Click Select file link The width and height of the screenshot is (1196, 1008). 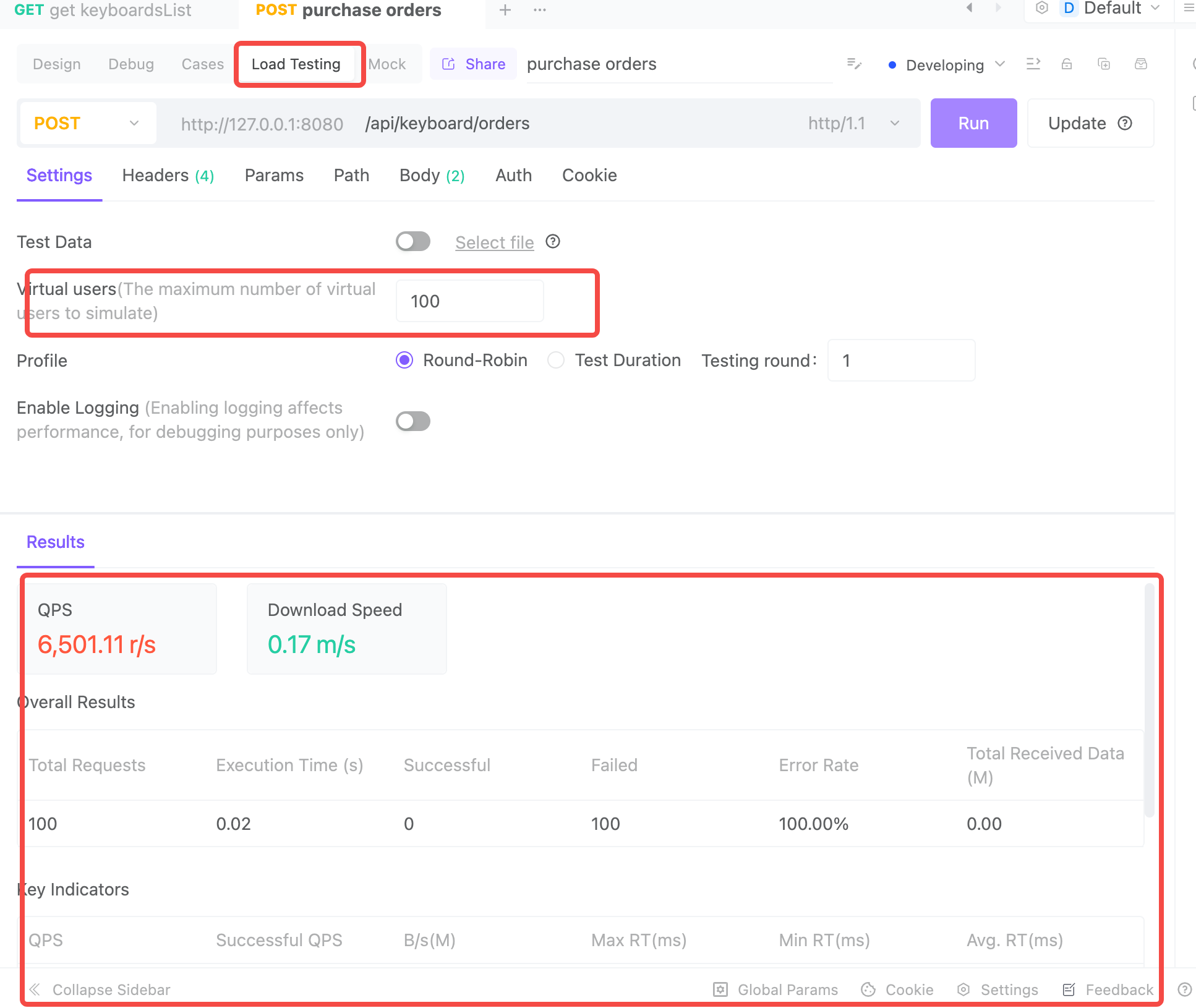[x=495, y=242]
